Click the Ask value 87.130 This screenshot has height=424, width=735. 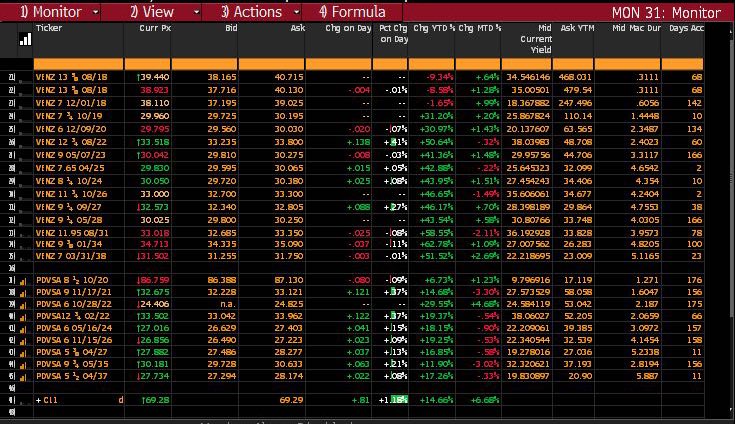click(289, 280)
